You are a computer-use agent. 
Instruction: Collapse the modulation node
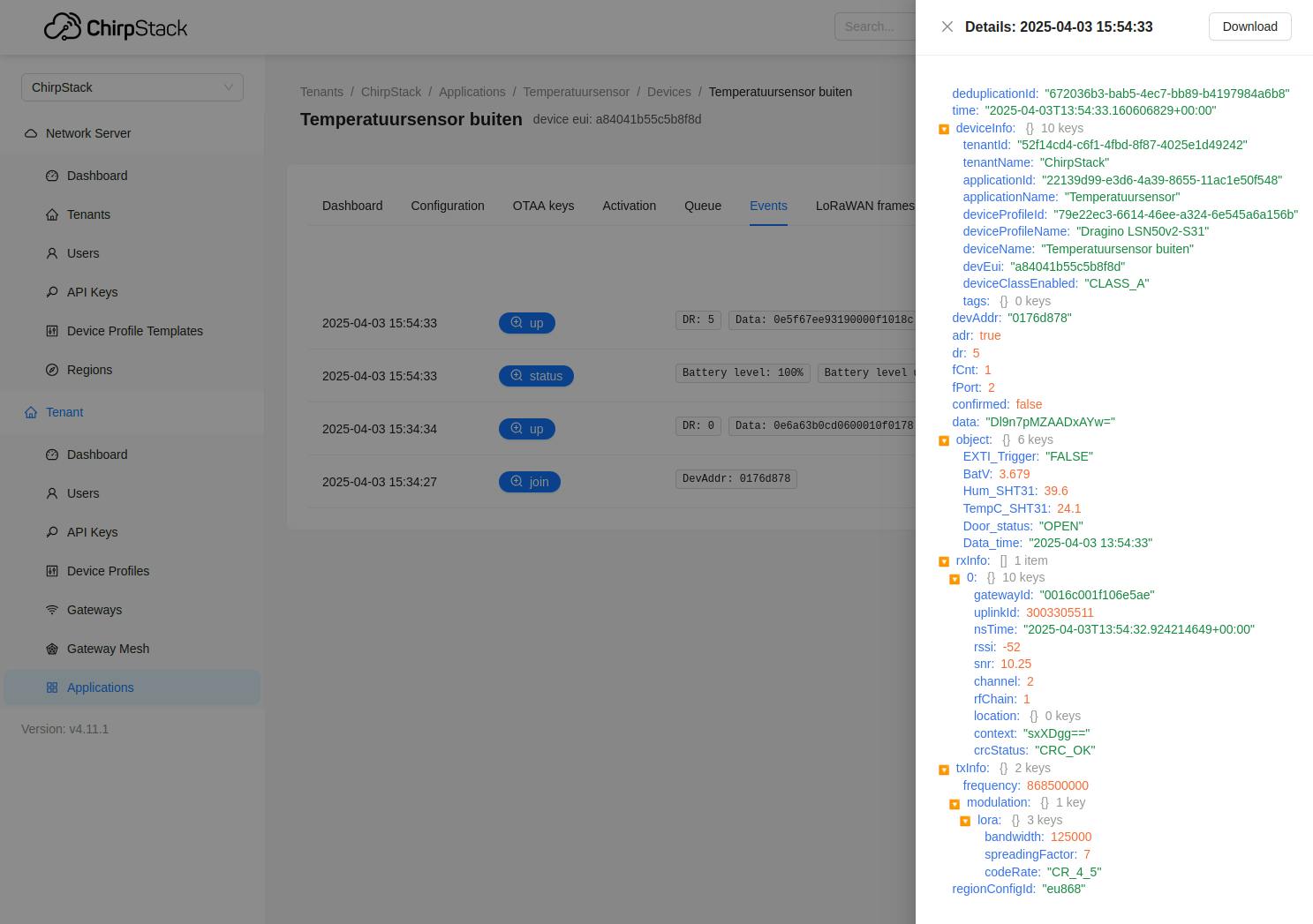pos(955,804)
